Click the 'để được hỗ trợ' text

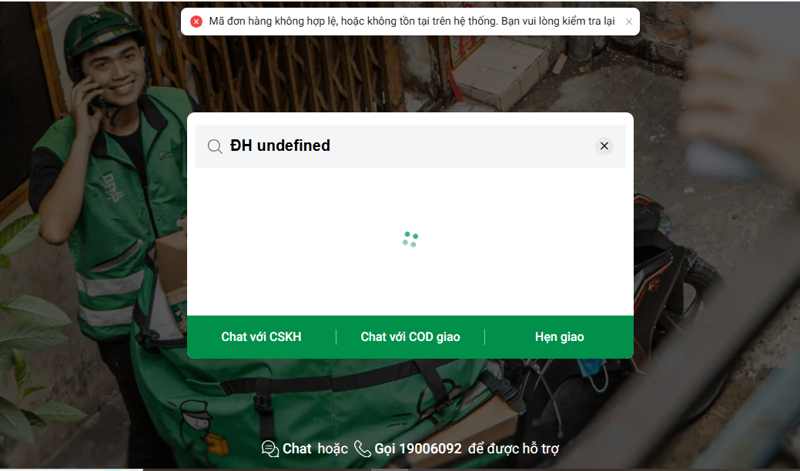(514, 449)
